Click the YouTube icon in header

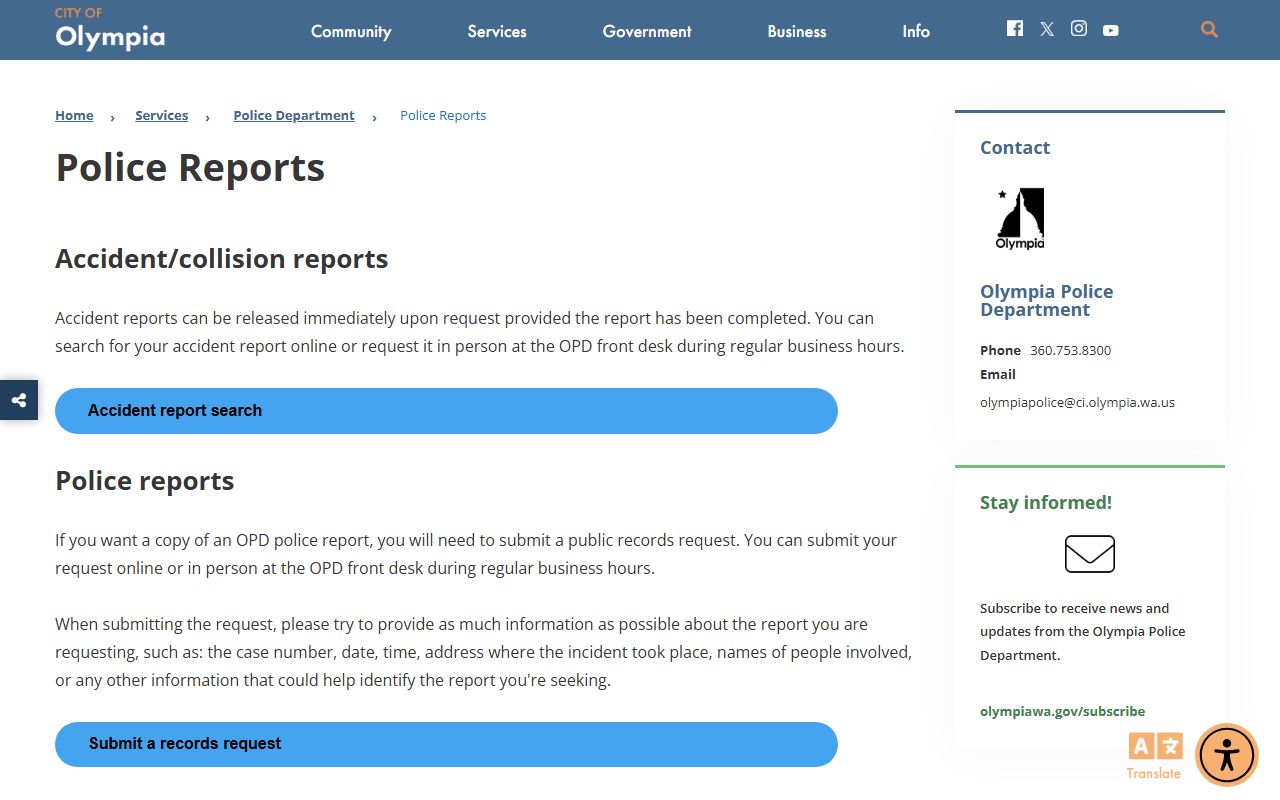tap(1111, 30)
